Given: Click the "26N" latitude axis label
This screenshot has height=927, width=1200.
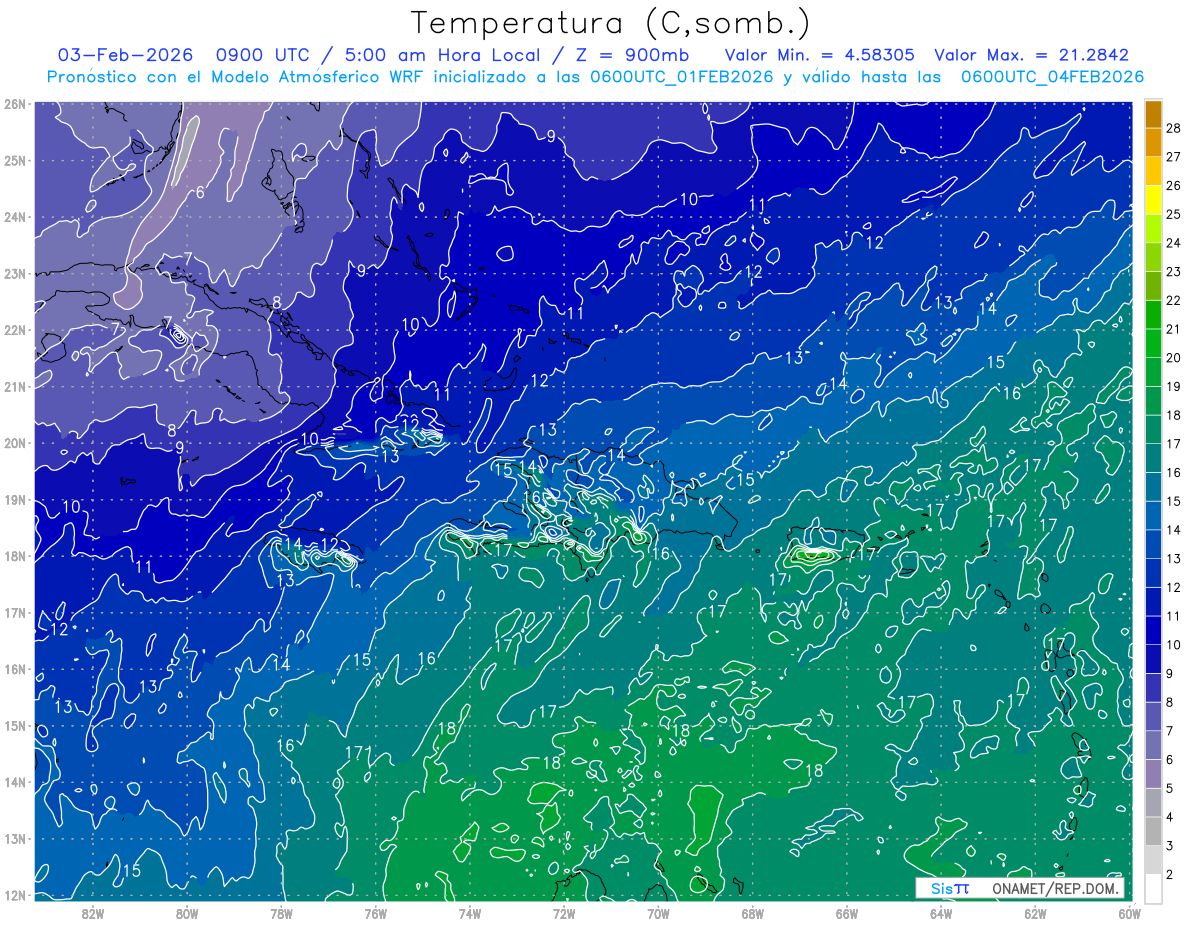Looking at the screenshot, I should pyautogui.click(x=15, y=104).
